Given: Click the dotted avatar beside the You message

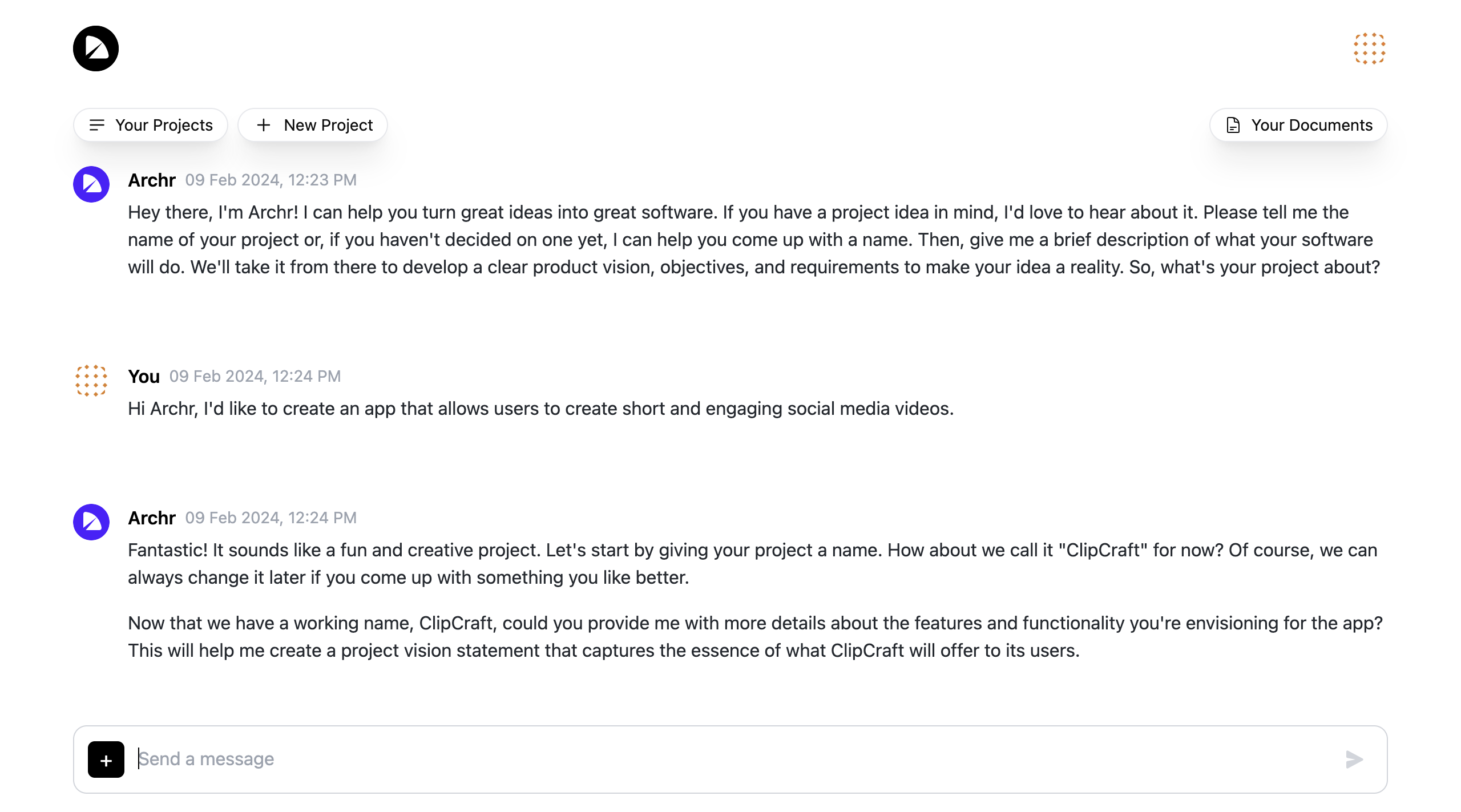Looking at the screenshot, I should coord(91,381).
